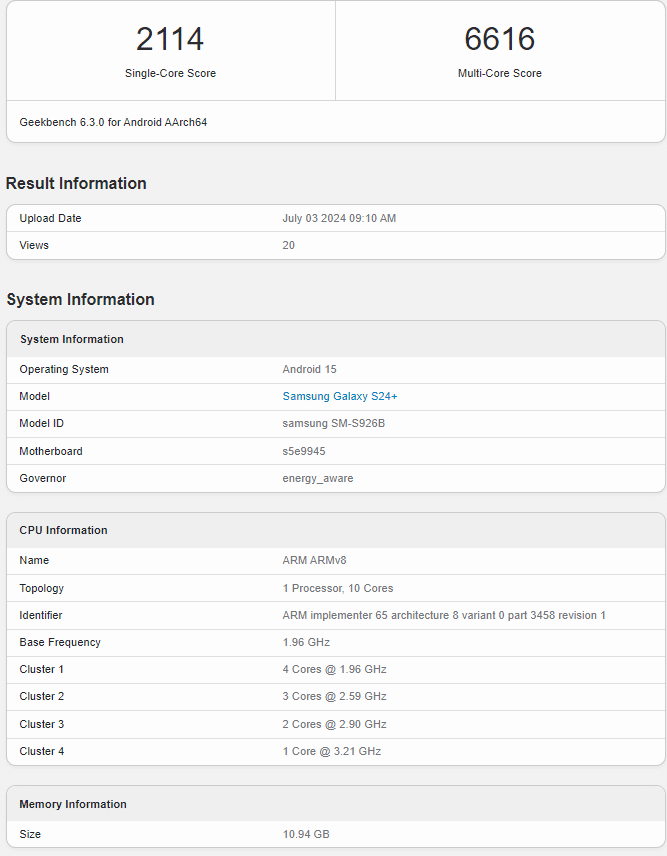The image size is (667, 856).
Task: Click the Upload Date label
Action: tap(50, 218)
